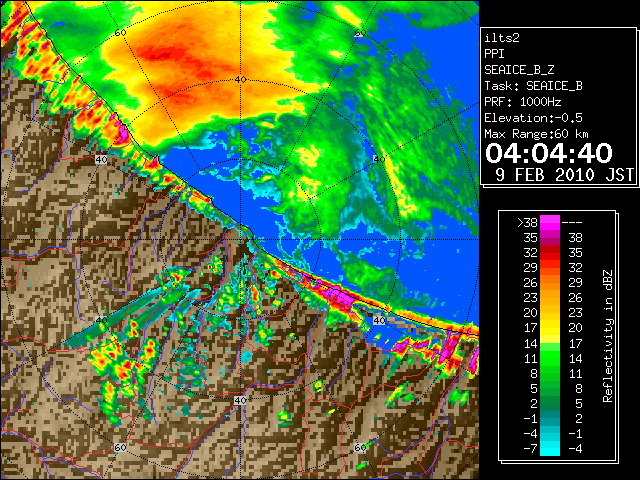This screenshot has height=480, width=640.
Task: Select the Task: SEAICE_B line
Action: [533, 86]
